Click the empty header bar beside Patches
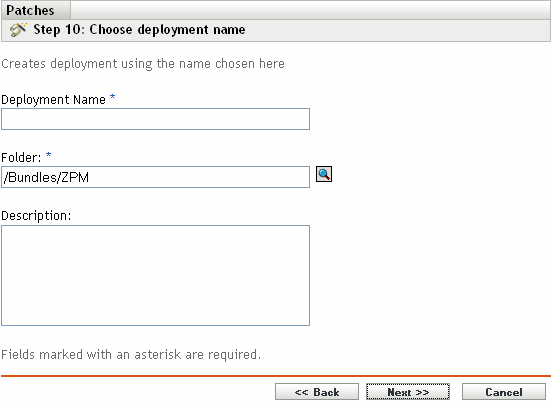This screenshot has width=552, height=401. point(310,10)
